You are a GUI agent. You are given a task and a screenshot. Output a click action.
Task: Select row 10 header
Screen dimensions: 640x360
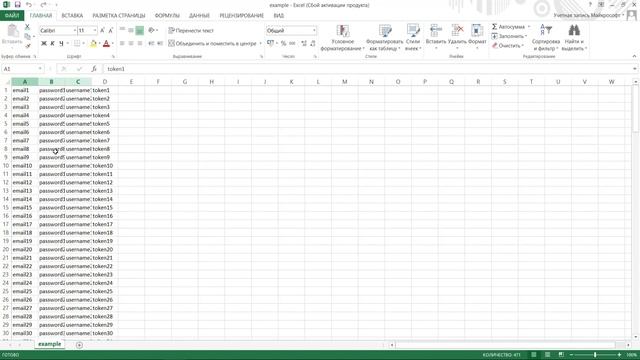(6, 166)
